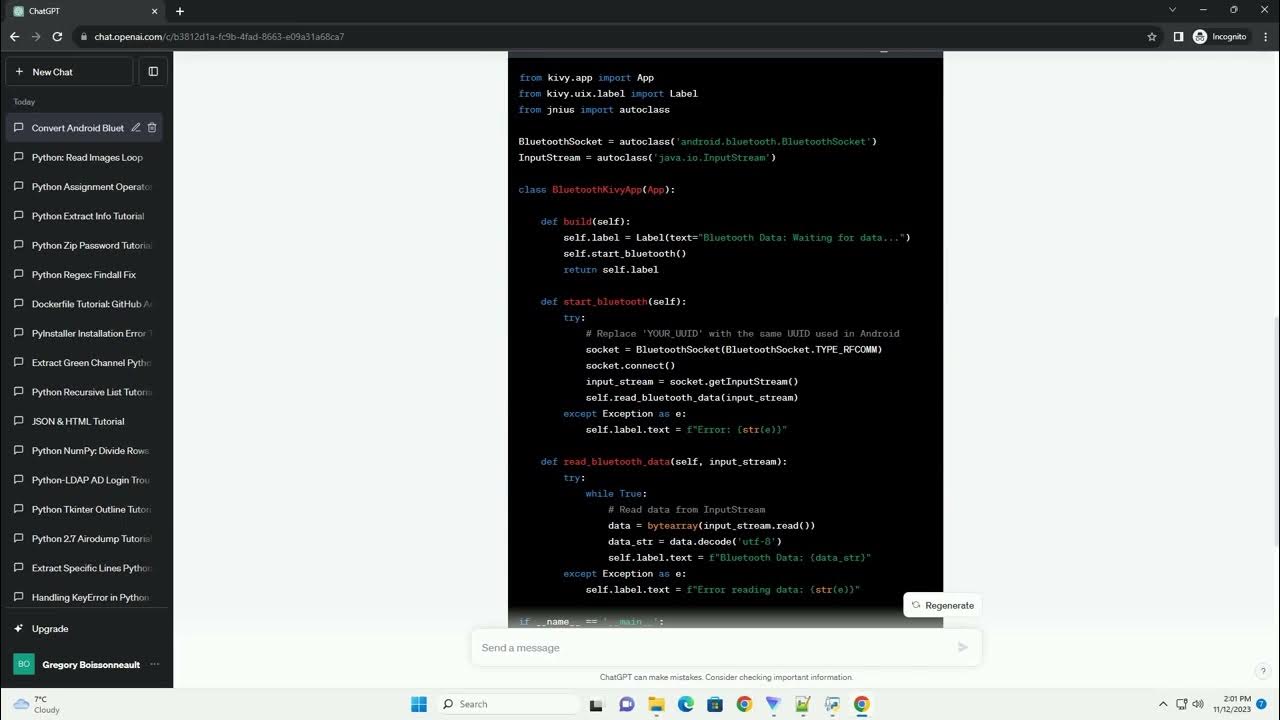The width and height of the screenshot is (1280, 720).
Task: Open the Incognito profile indicator
Action: [1220, 37]
